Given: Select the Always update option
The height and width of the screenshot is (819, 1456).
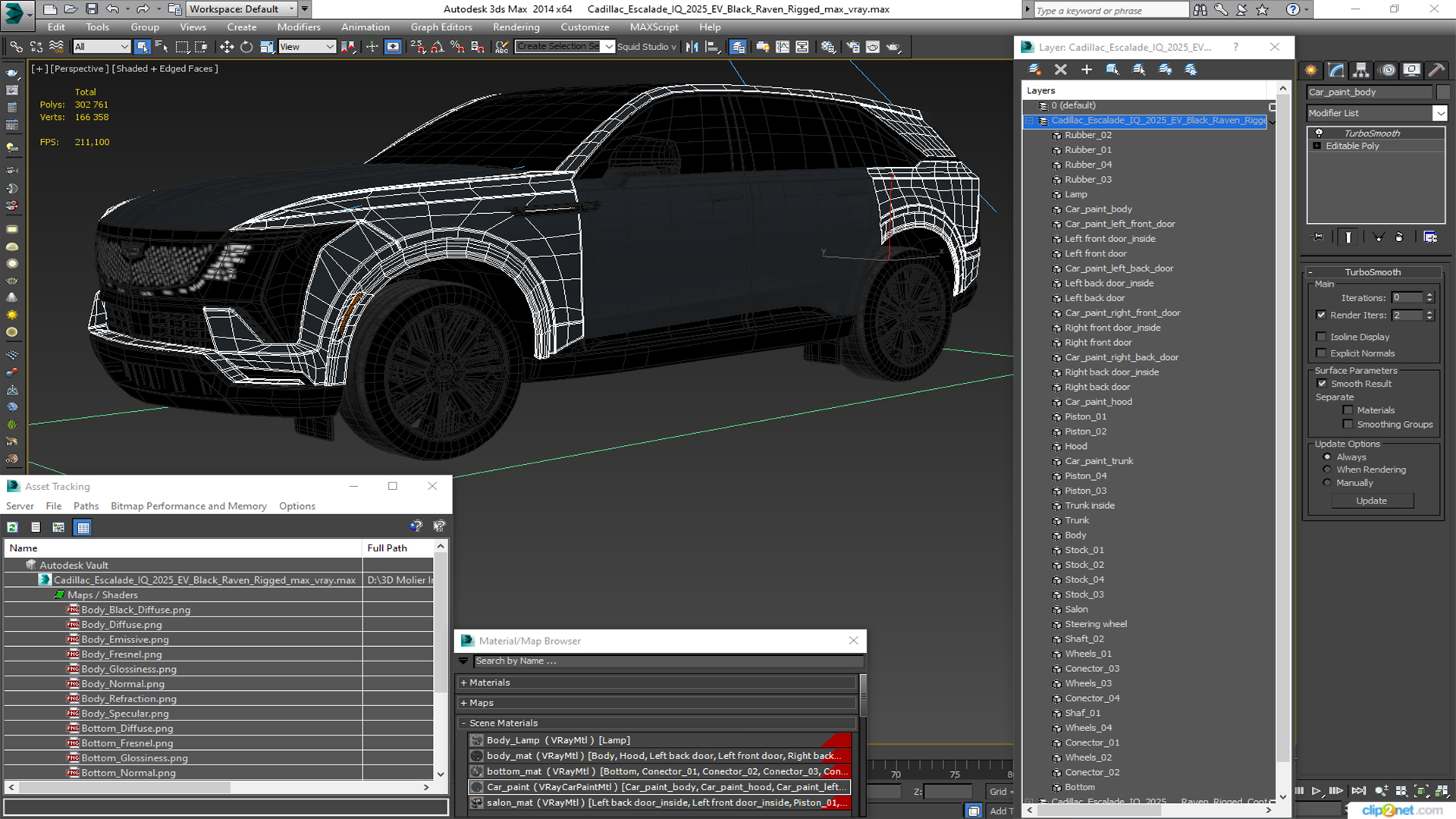Looking at the screenshot, I should [1327, 457].
